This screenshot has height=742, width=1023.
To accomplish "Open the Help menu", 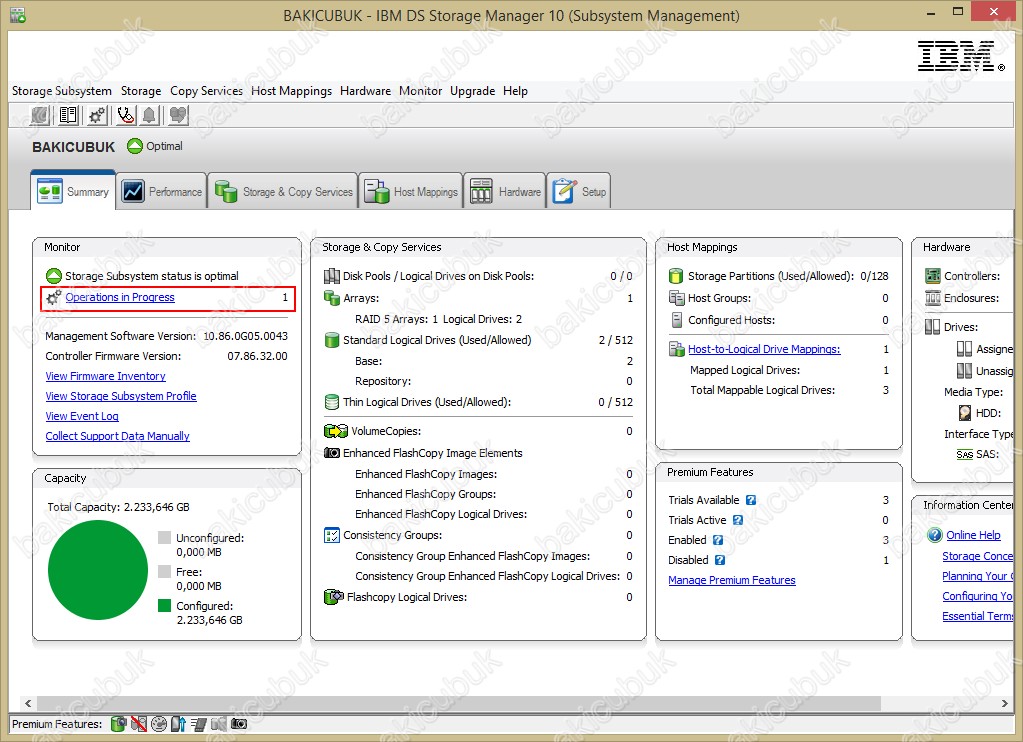I will pos(515,91).
